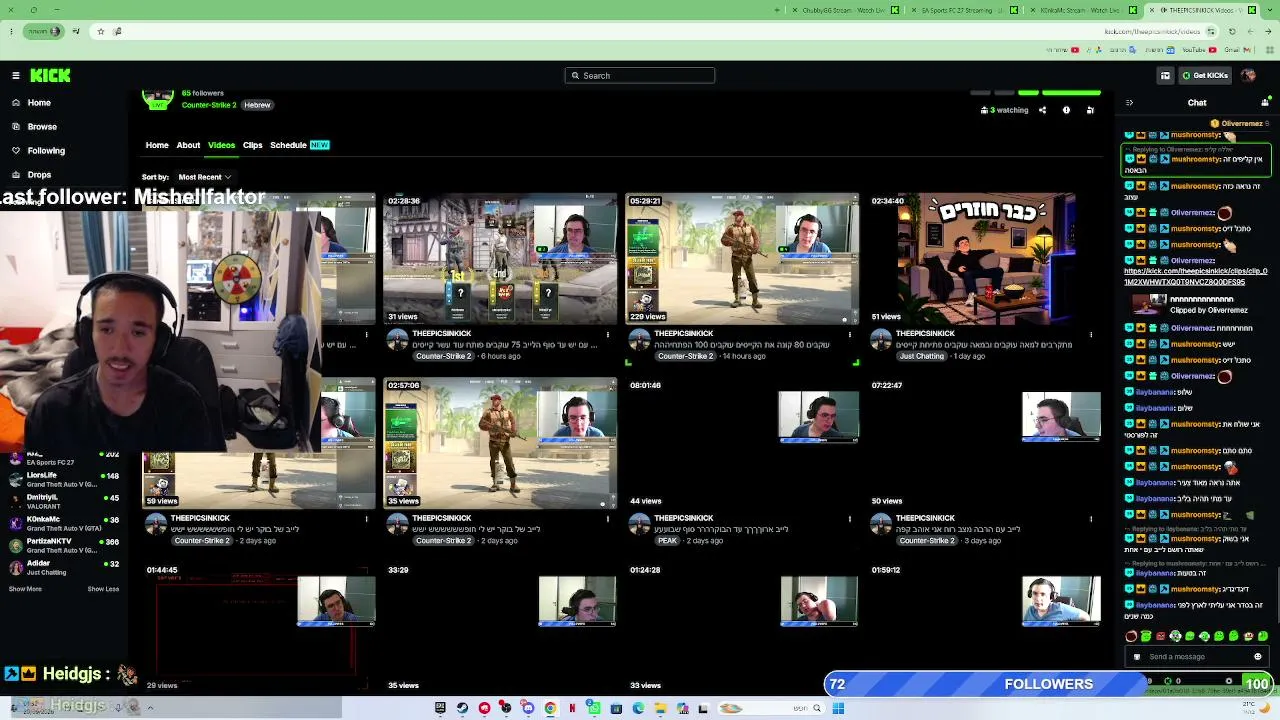The image size is (1280, 720).
Task: Click the drops store icon near Get KICKs
Action: pyautogui.click(x=1165, y=75)
